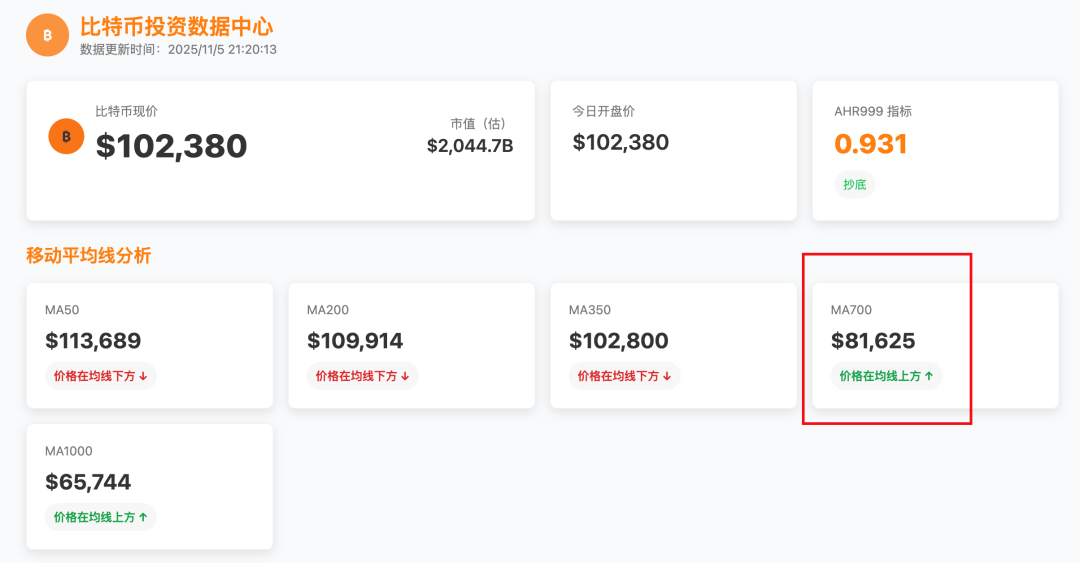Click the green up arrow on MA1000 badge
Image resolution: width=1080 pixels, height=563 pixels.
tap(143, 517)
